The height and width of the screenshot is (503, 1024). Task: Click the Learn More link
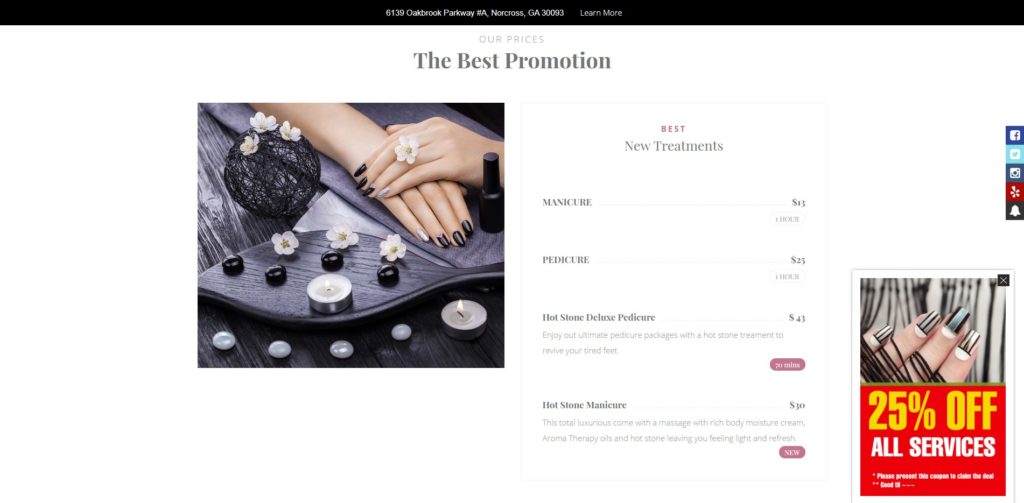[601, 12]
